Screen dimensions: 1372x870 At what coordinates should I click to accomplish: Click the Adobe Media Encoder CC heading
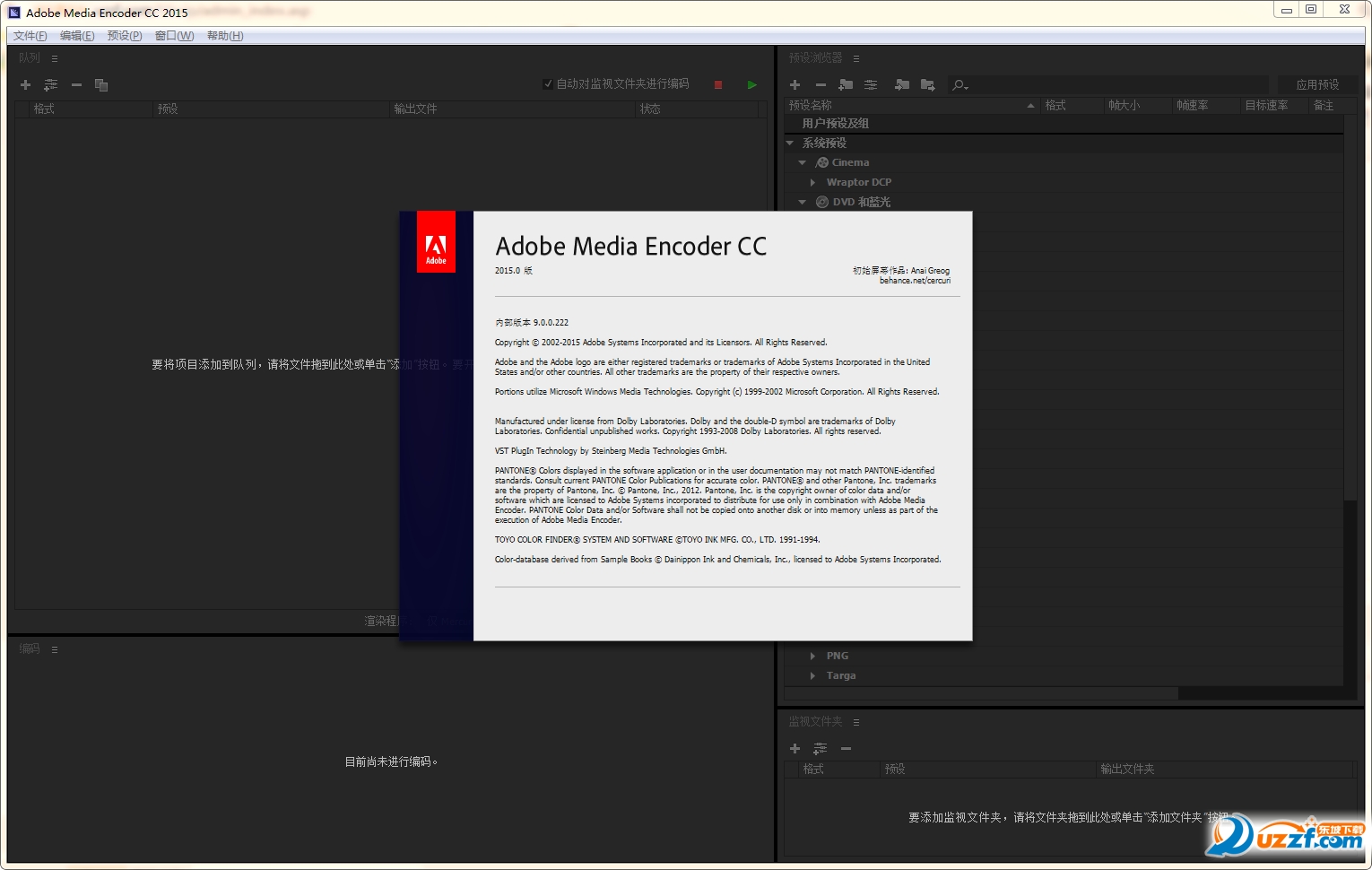pos(631,247)
